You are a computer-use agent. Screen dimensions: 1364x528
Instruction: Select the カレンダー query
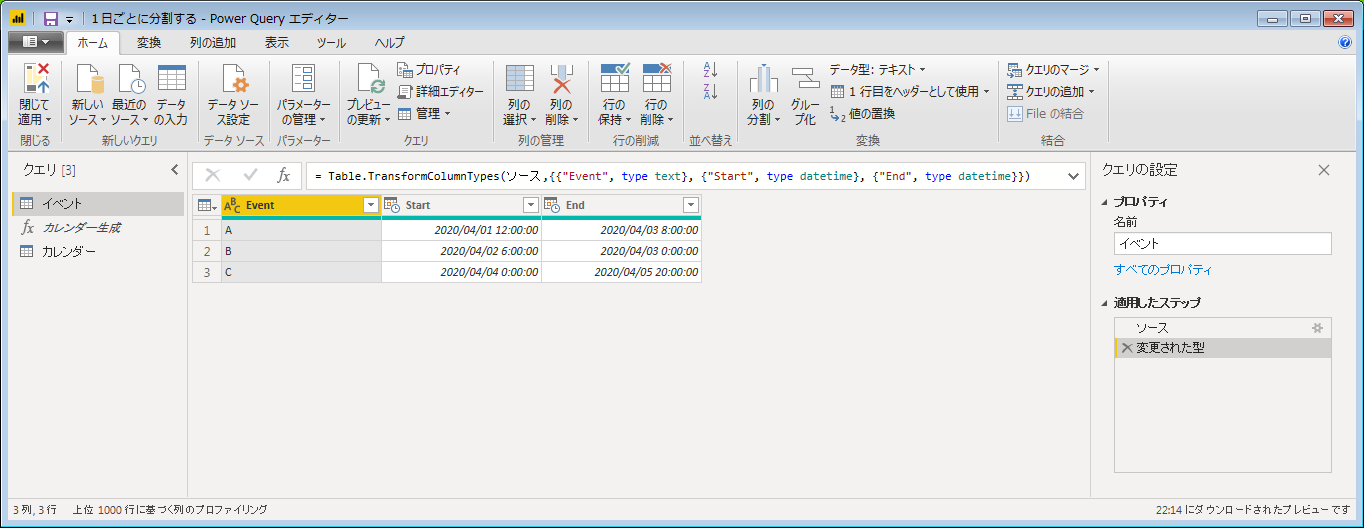tap(98, 252)
